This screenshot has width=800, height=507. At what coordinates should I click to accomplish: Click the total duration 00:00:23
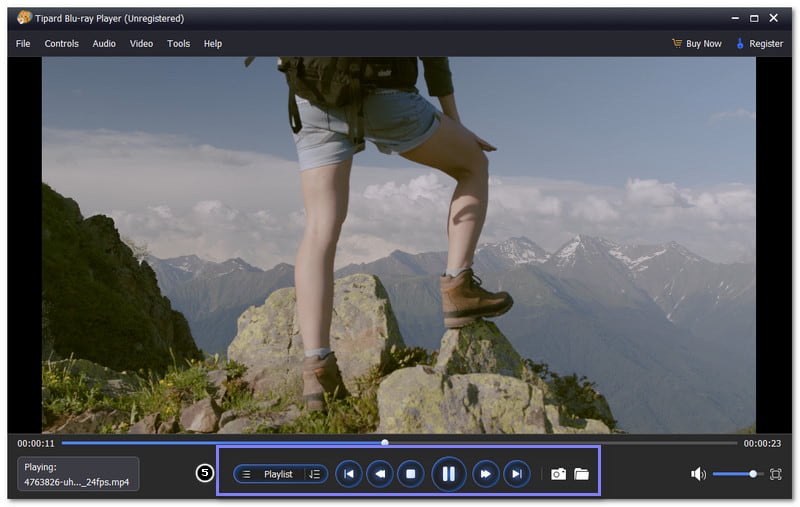click(762, 443)
